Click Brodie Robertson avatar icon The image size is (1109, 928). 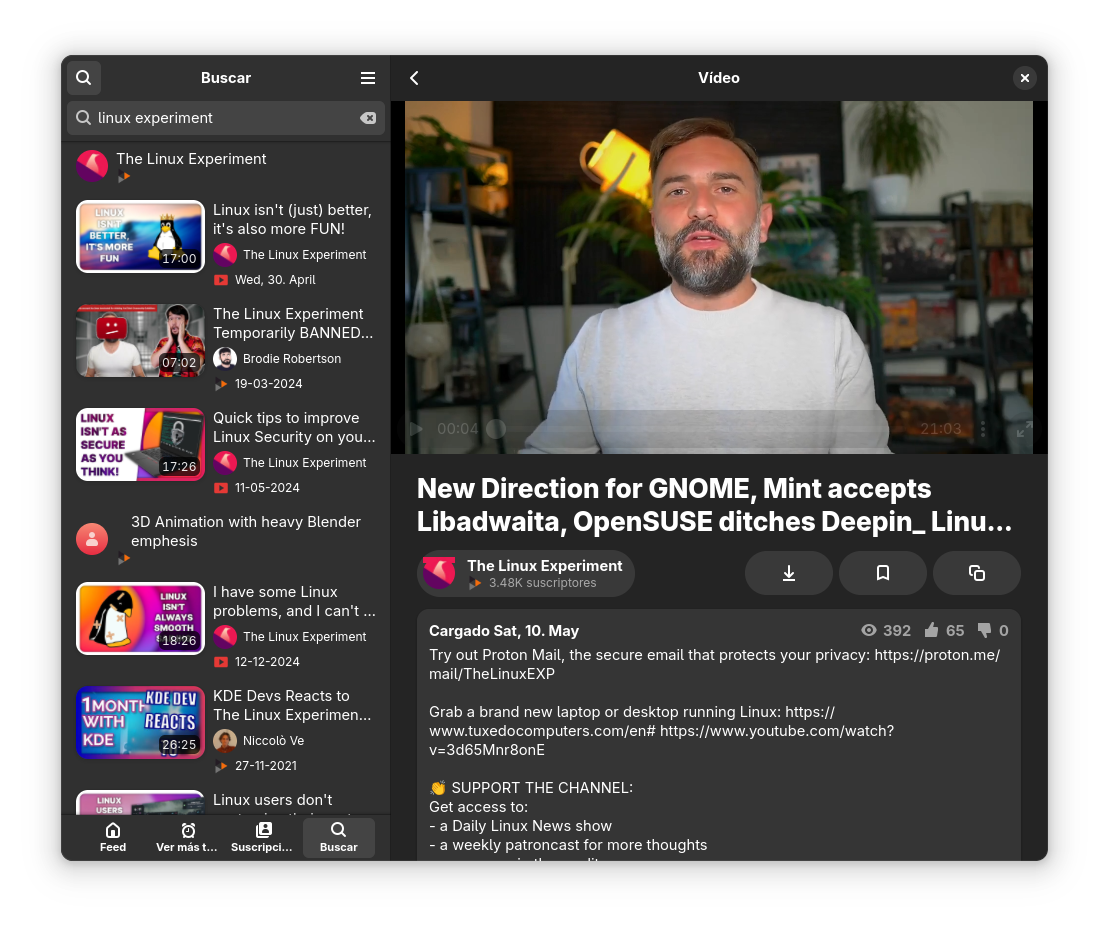[x=225, y=359]
